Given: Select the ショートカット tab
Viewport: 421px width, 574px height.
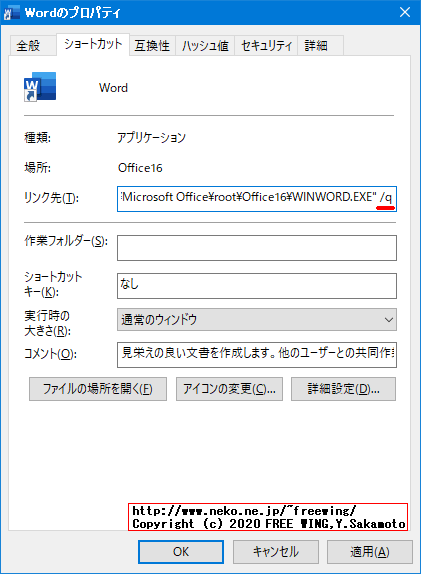Looking at the screenshot, I should 93,44.
